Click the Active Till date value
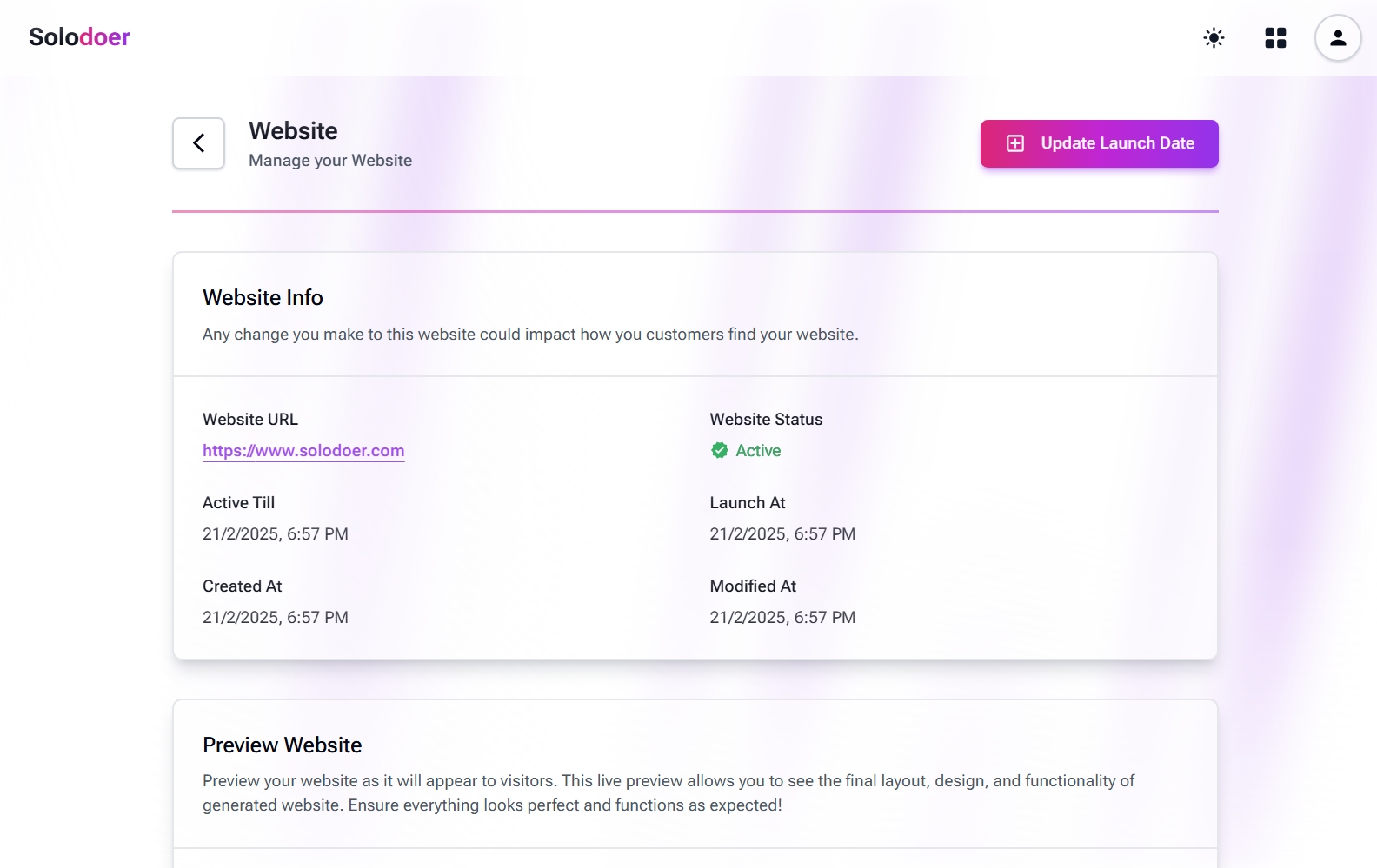Screen dimensions: 1377x868 tap(275, 534)
